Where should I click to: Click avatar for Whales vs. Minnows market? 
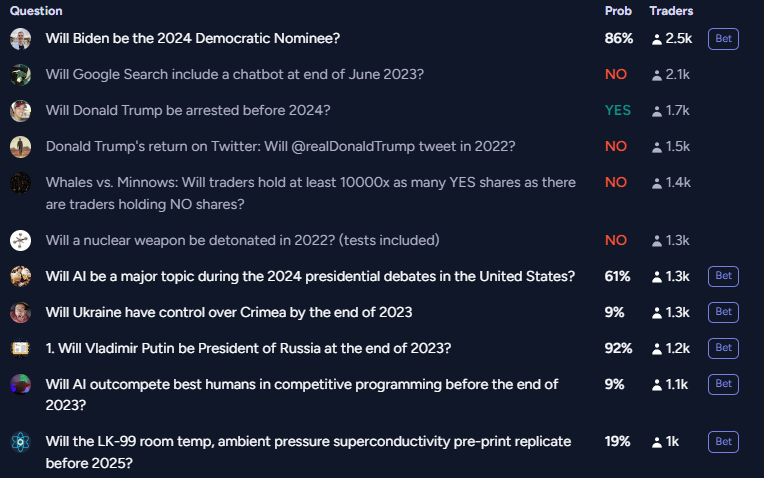click(20, 183)
